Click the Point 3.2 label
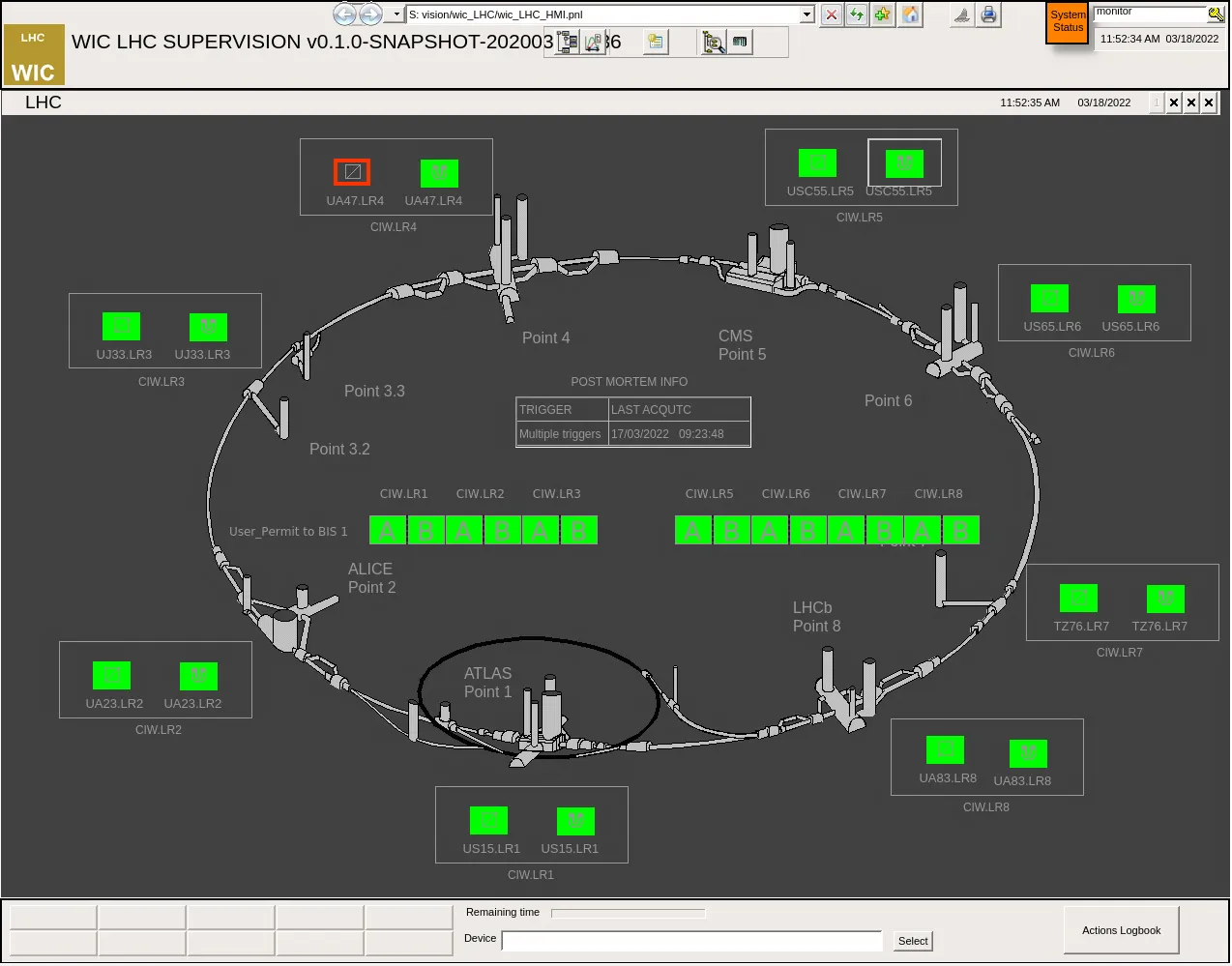Viewport: 1232px width, 966px height. click(339, 449)
